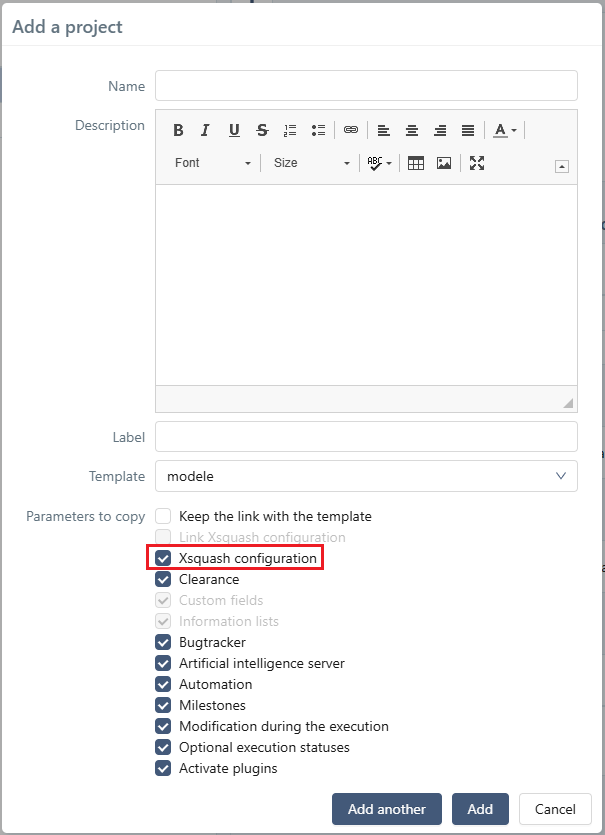Insert an image into the description
605x835 pixels.
pyautogui.click(x=444, y=163)
